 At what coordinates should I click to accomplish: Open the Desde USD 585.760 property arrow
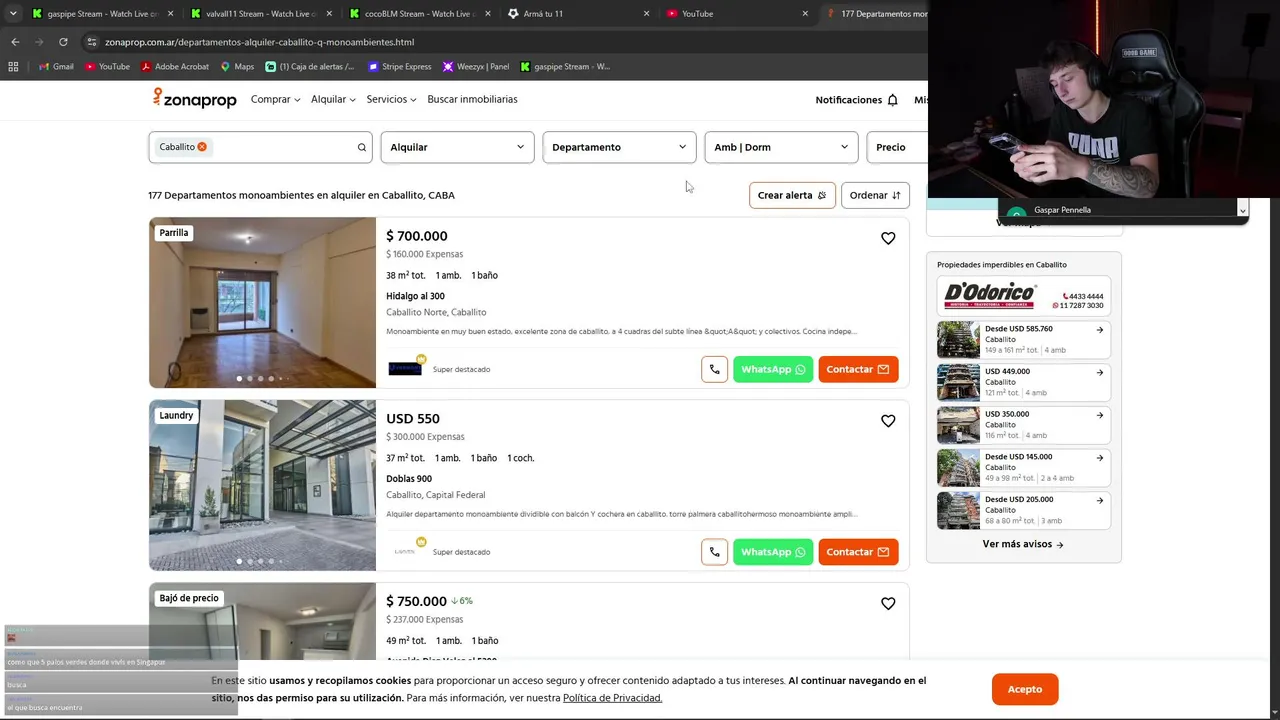1100,329
